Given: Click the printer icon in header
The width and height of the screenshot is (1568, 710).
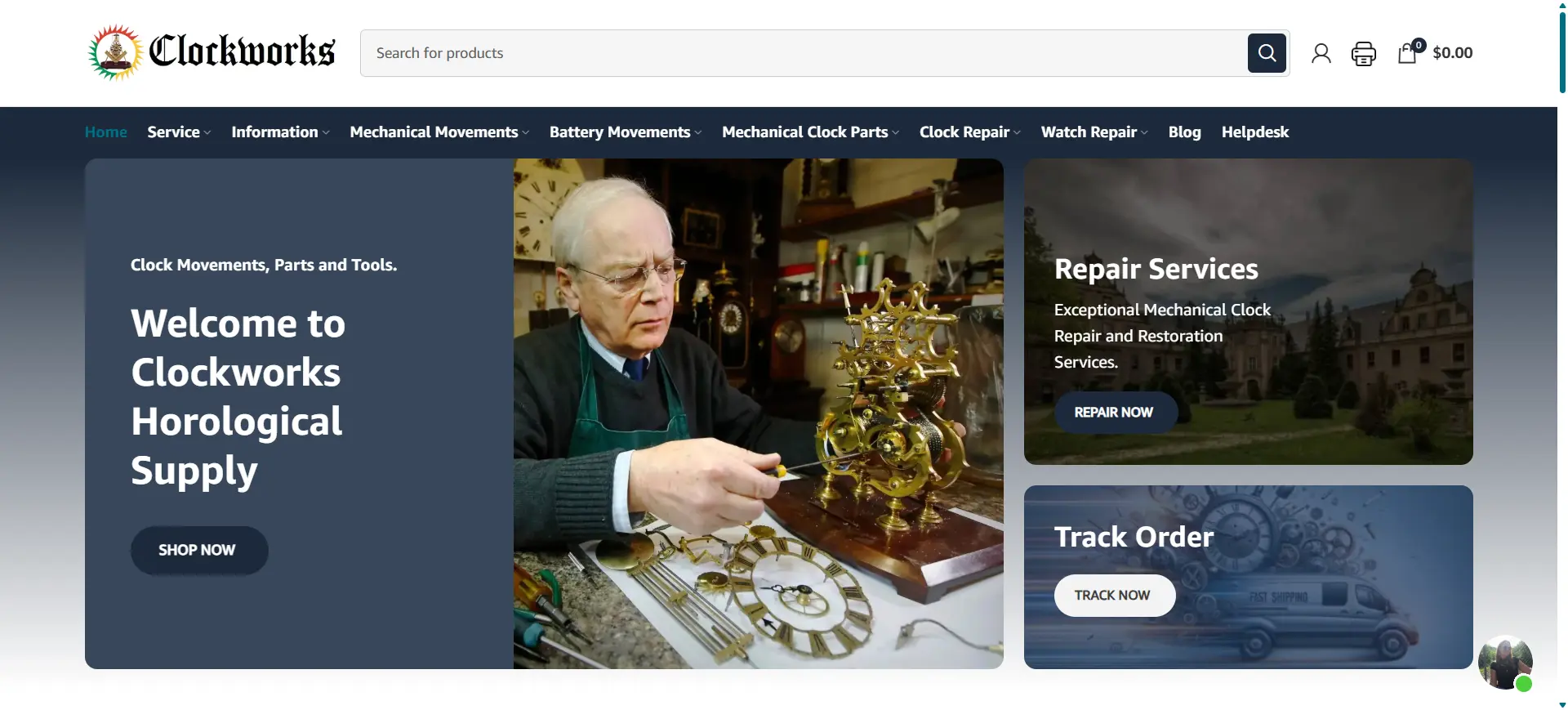Looking at the screenshot, I should tap(1363, 53).
